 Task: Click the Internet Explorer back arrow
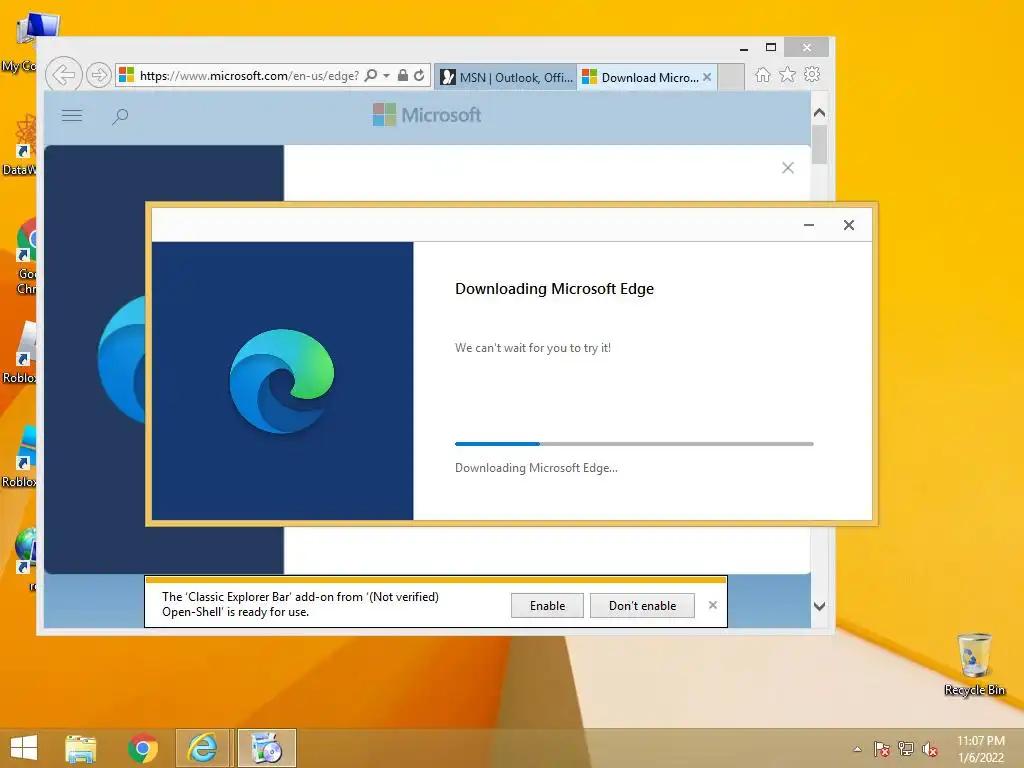63,75
